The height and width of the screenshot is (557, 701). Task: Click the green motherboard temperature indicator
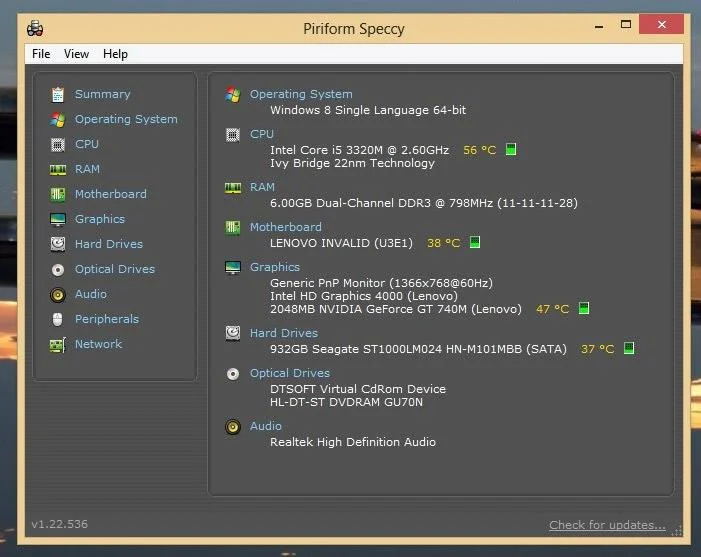click(475, 242)
